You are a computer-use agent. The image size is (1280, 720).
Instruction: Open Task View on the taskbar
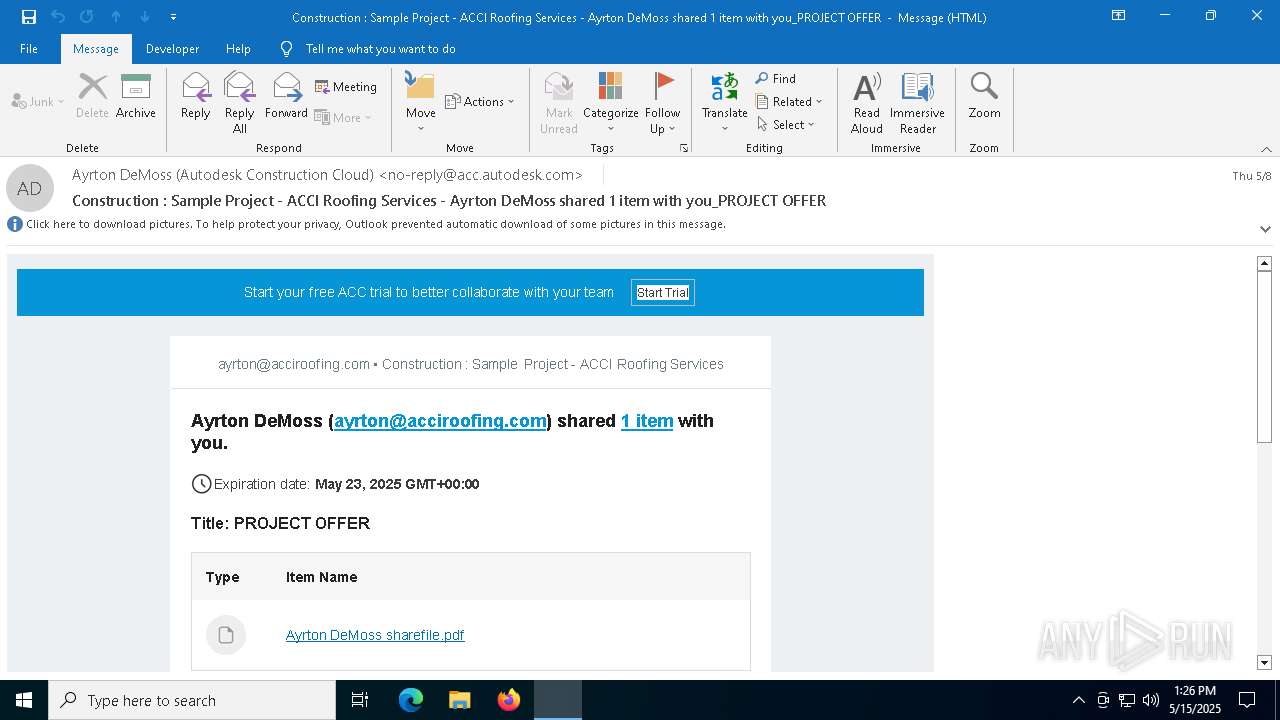click(x=360, y=700)
